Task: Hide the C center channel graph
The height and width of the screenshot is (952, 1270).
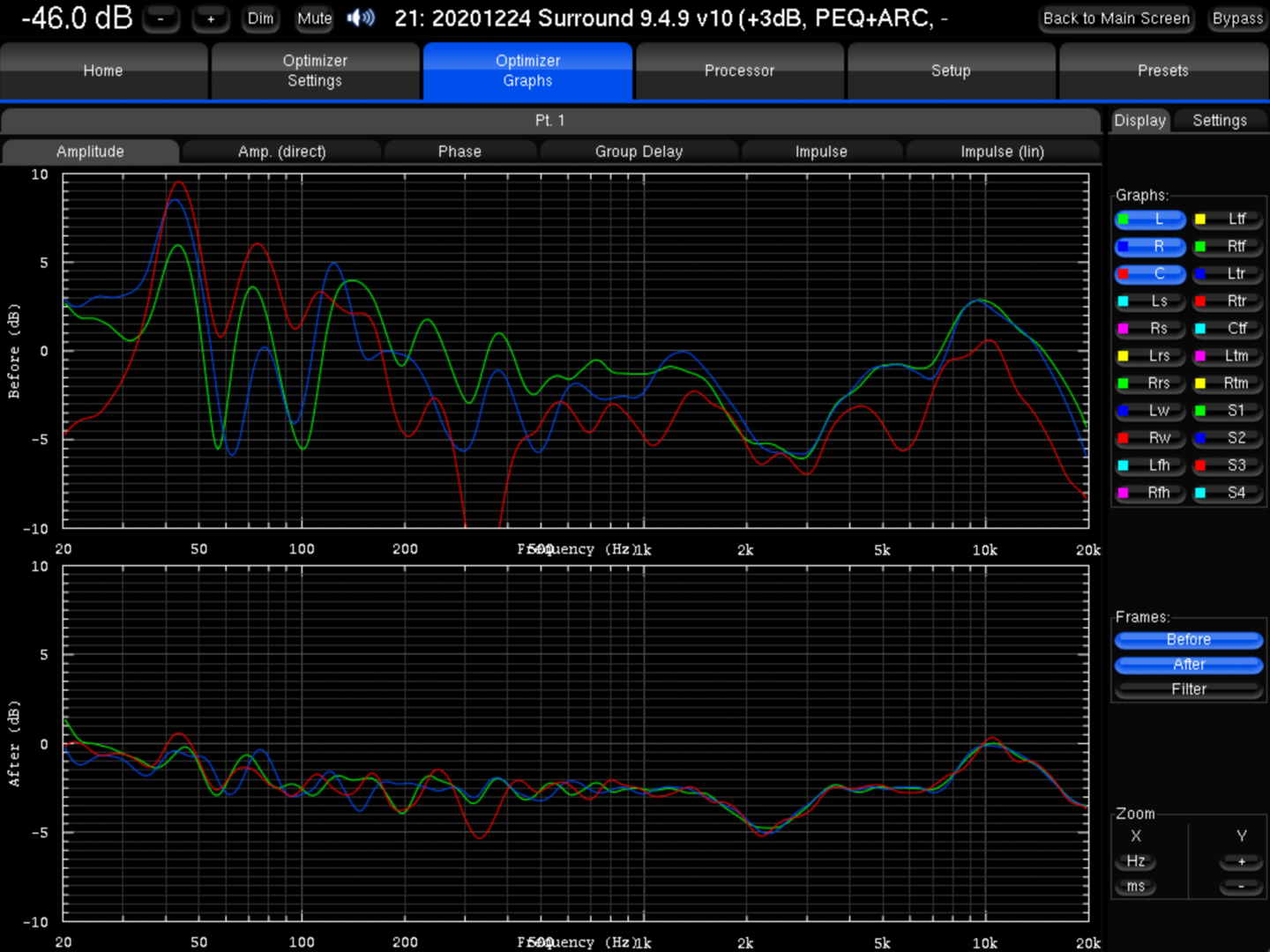Action: click(1150, 274)
